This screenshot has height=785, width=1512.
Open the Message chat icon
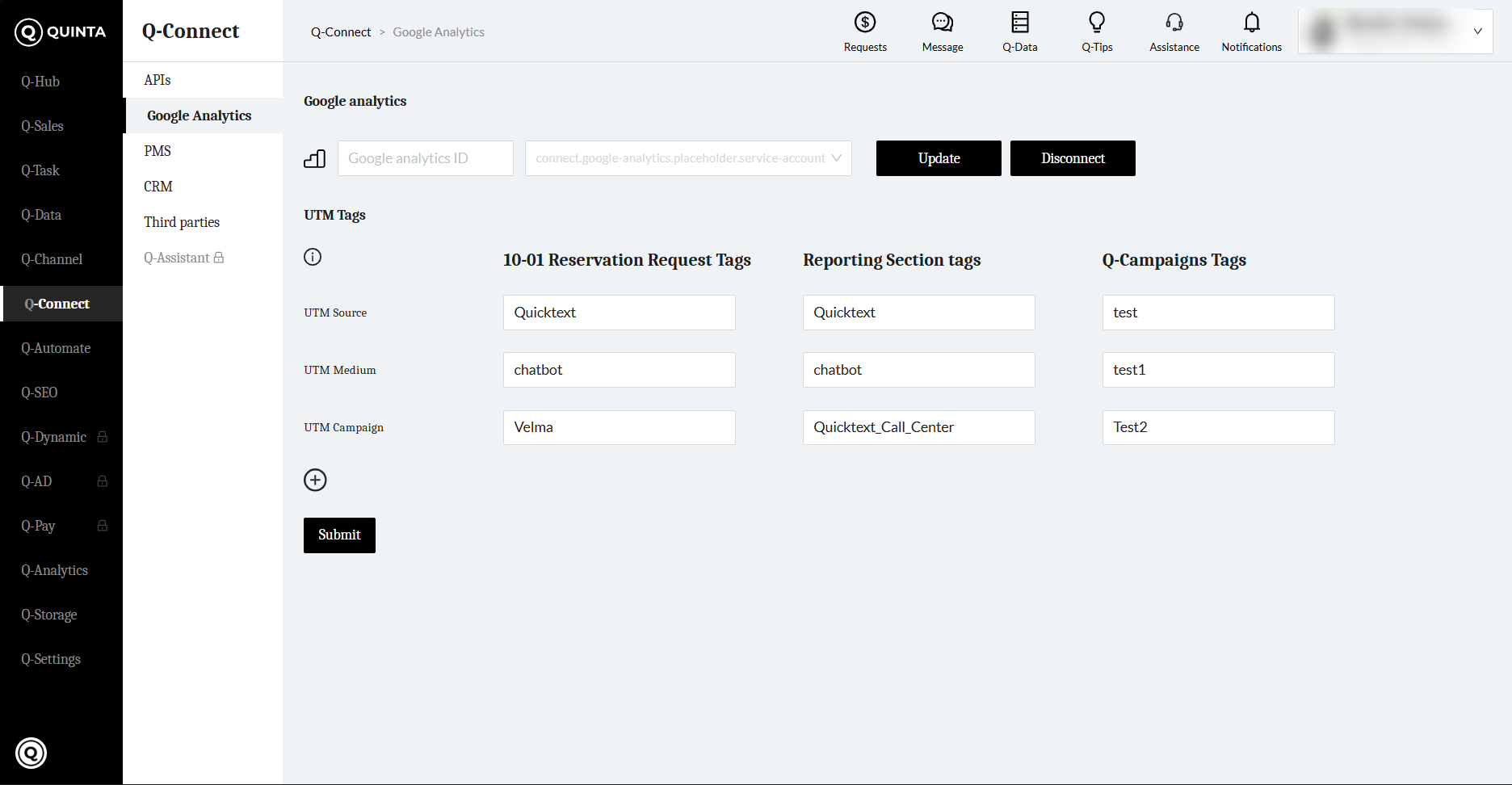click(x=942, y=23)
